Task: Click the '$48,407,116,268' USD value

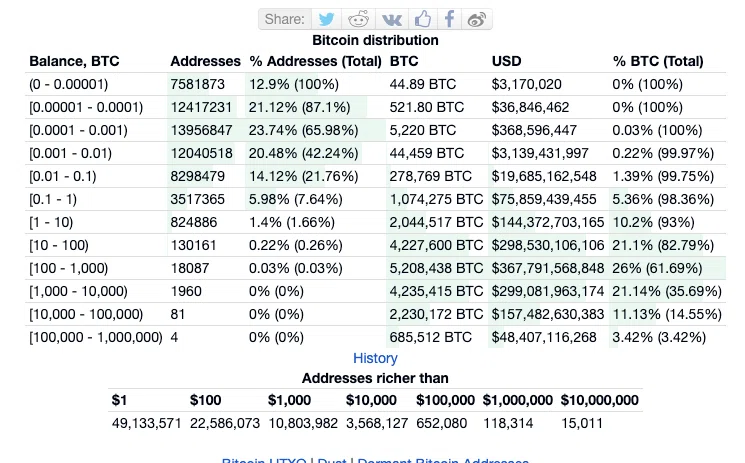Action: point(544,338)
